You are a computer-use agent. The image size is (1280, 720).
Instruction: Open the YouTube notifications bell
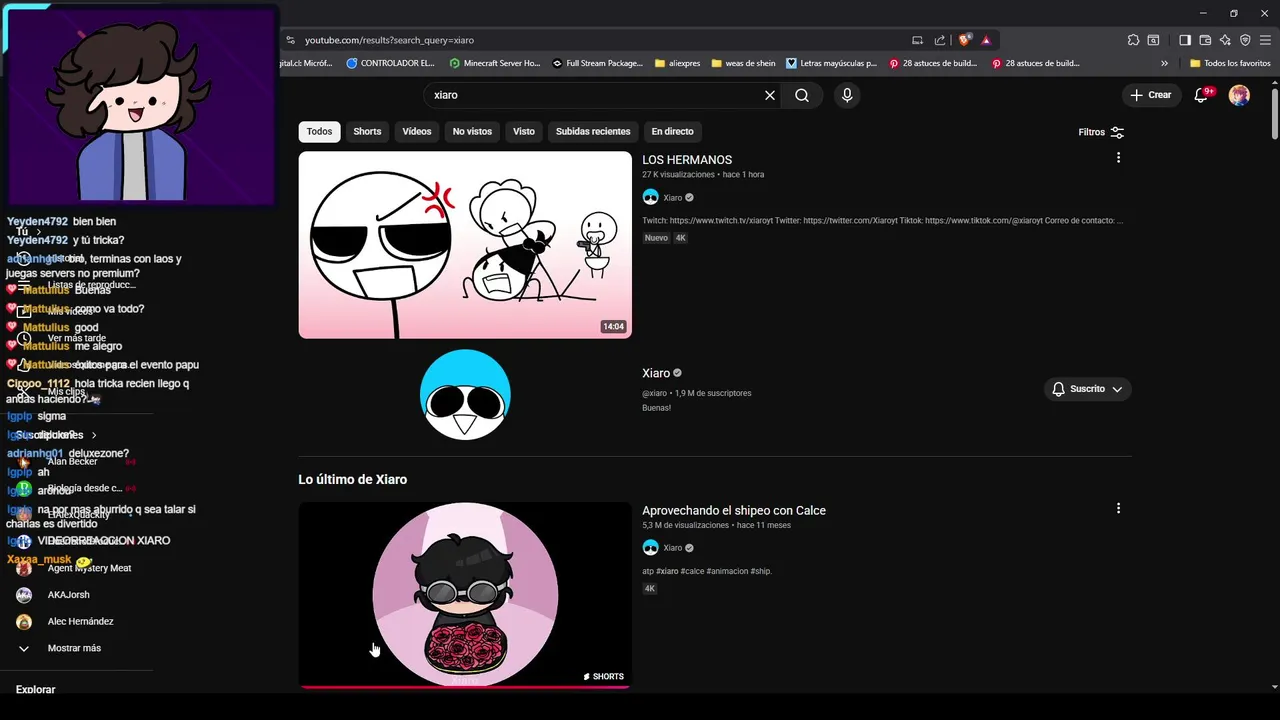point(1203,95)
